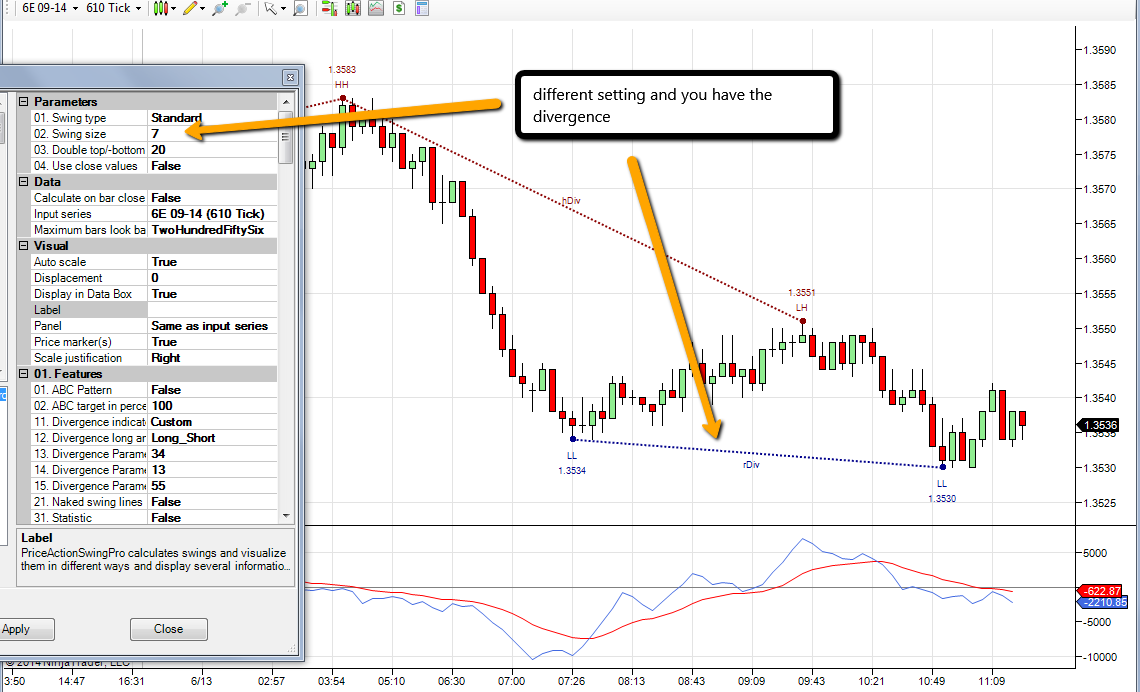The image size is (1140, 692).
Task: Click the rDiv divergence label
Action: (x=751, y=464)
